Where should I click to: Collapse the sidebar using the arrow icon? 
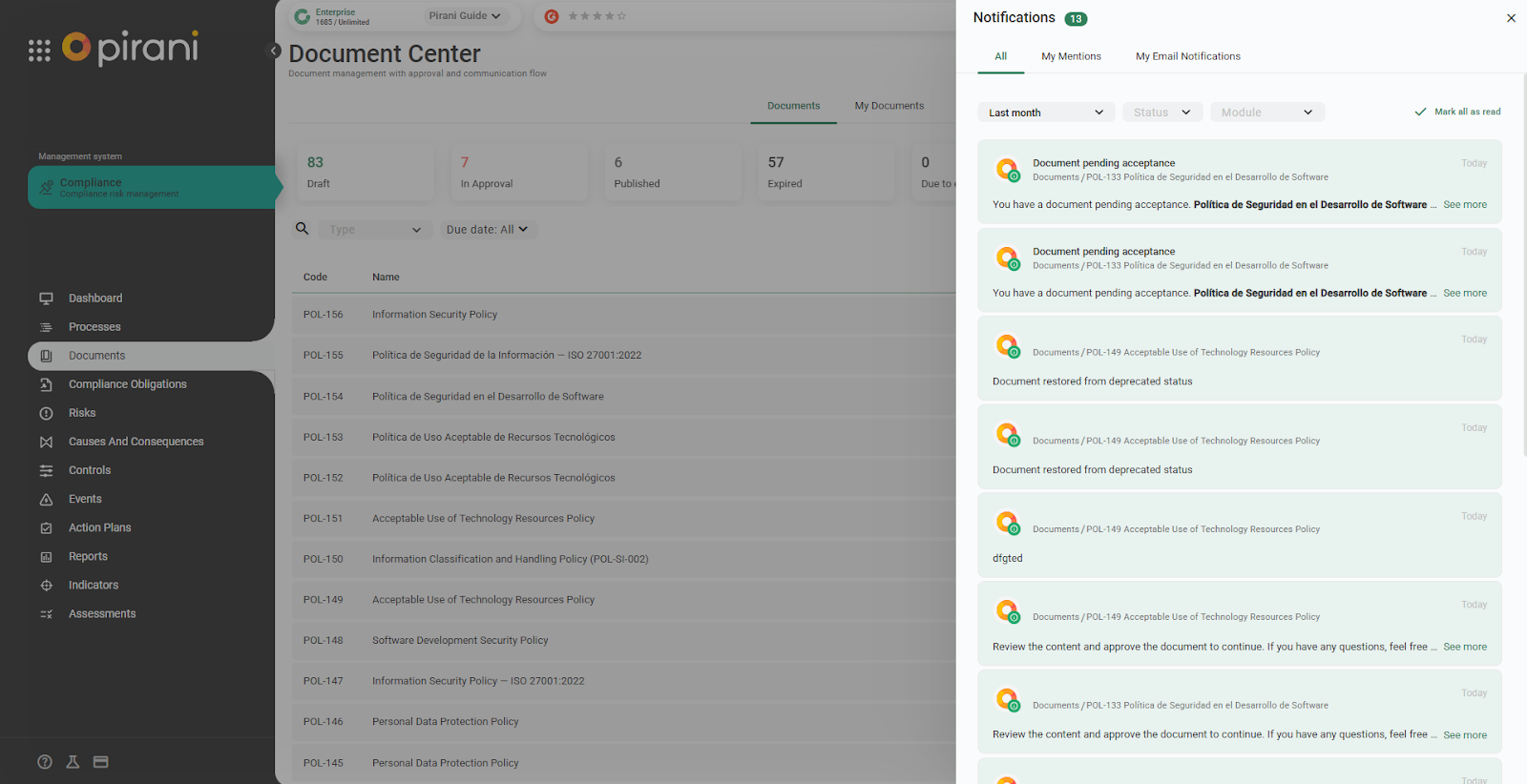[274, 52]
